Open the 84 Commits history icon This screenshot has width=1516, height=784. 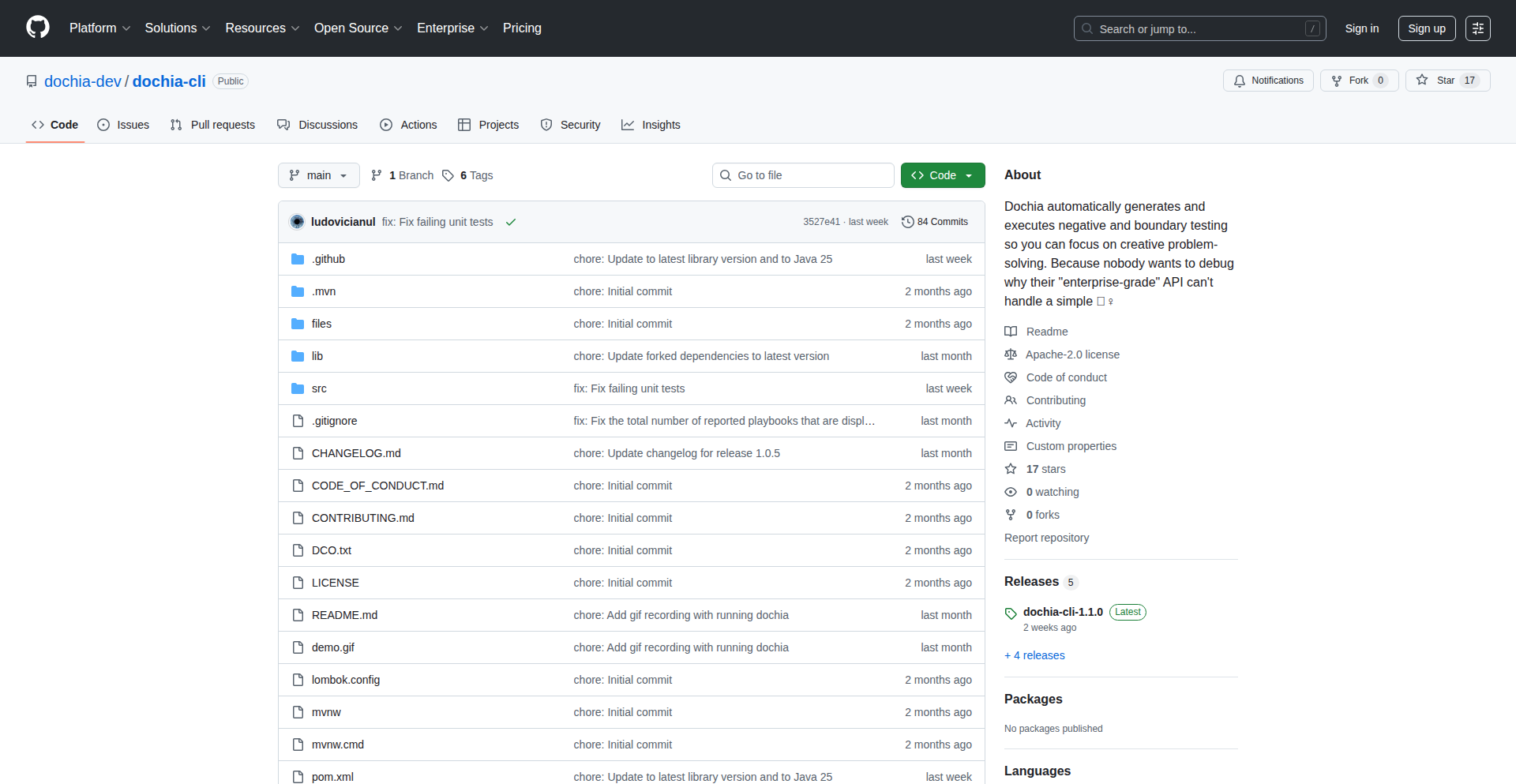(908, 222)
